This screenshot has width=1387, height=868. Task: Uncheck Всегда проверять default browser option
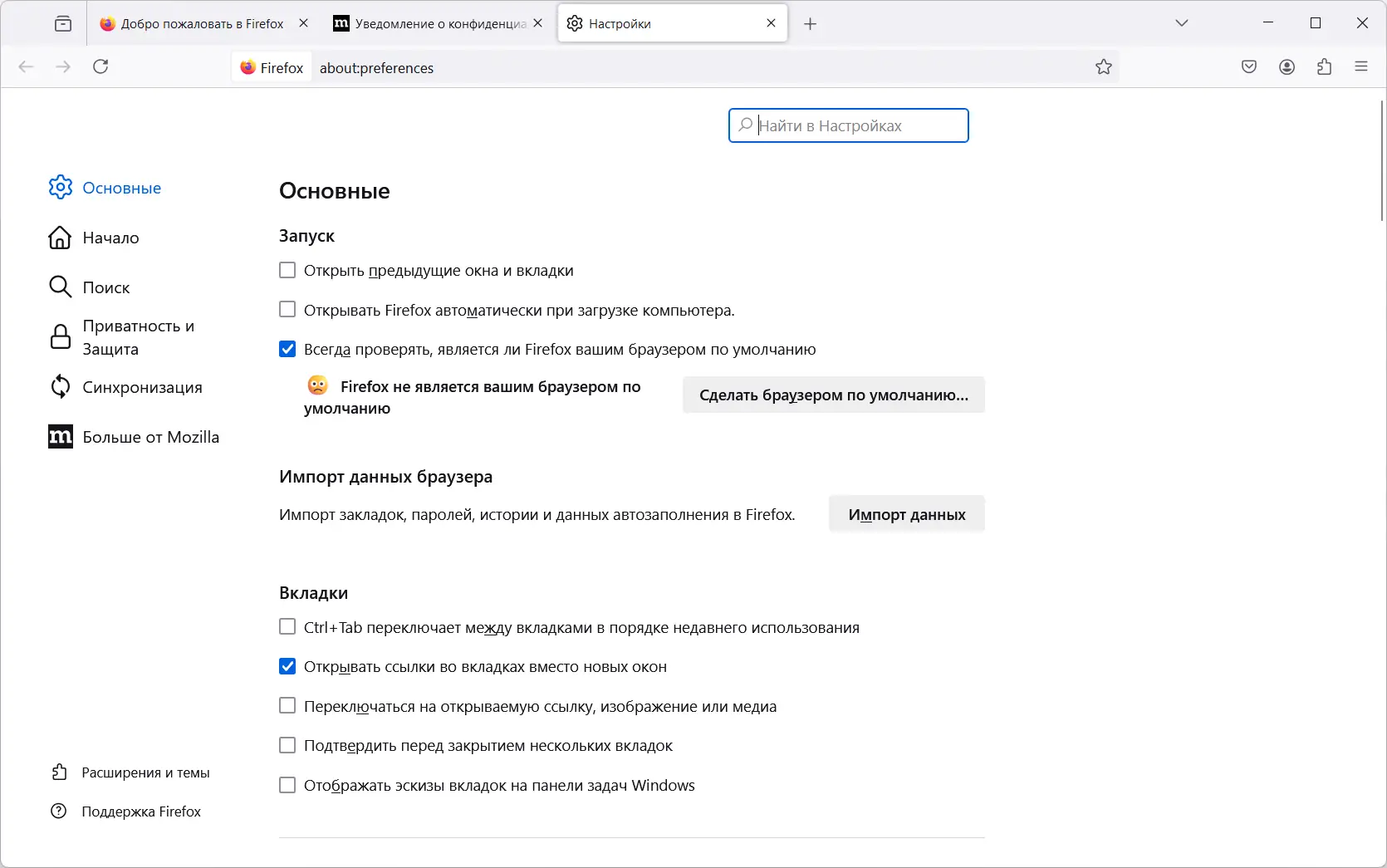[287, 349]
